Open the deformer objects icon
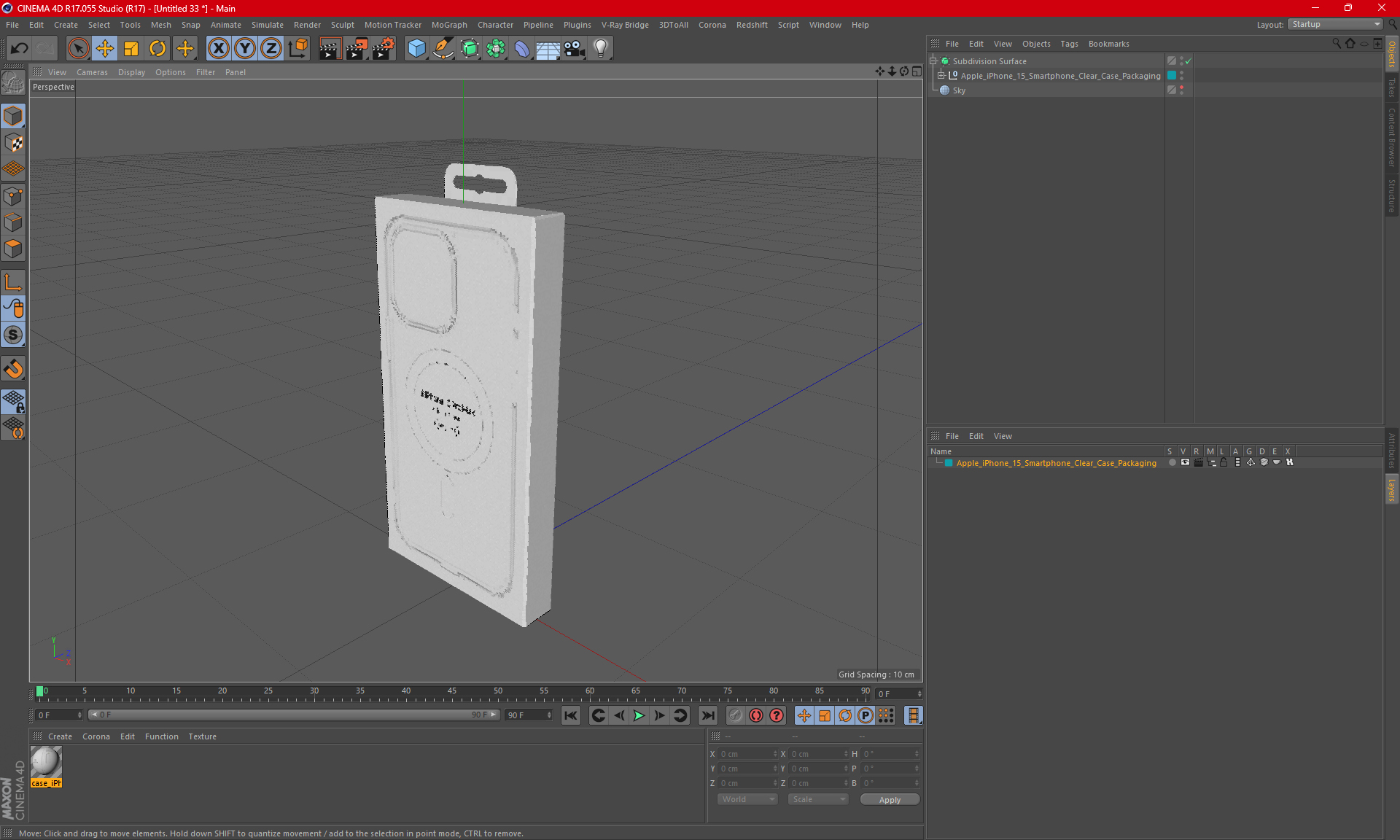This screenshot has width=1400, height=840. click(x=522, y=48)
